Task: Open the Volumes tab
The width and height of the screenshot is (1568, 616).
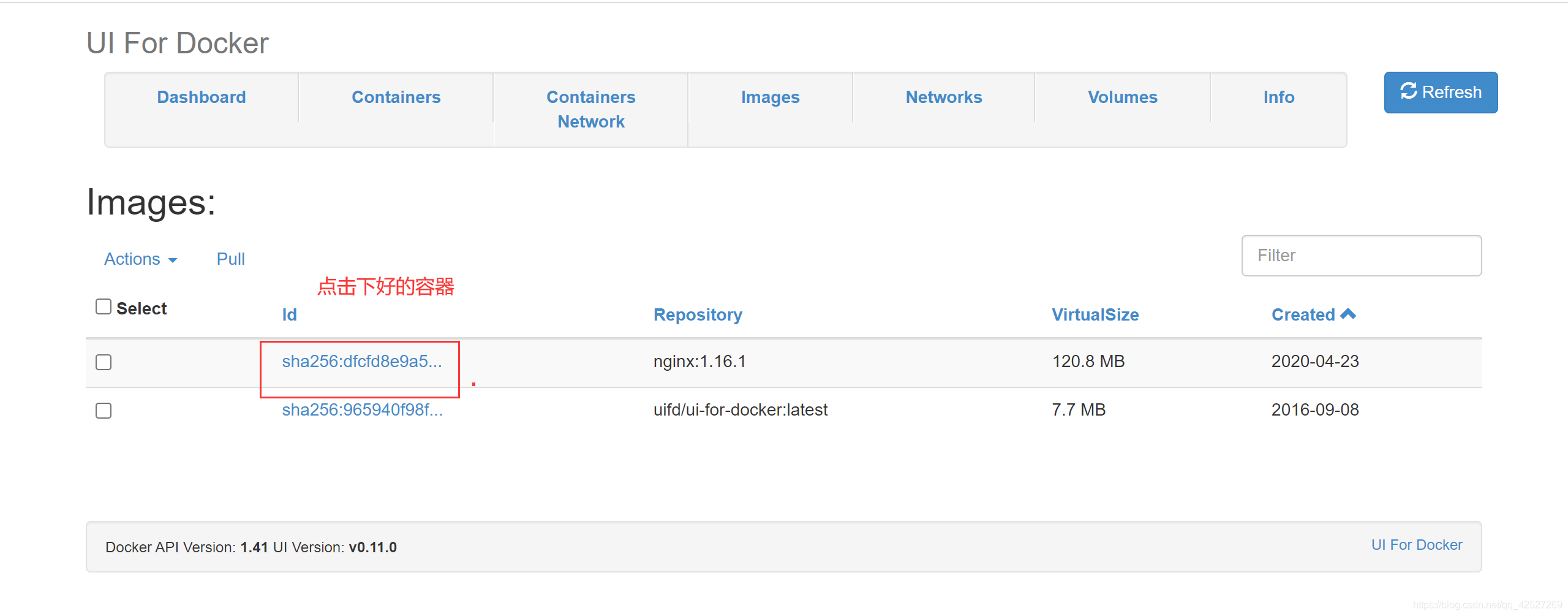Action: click(1123, 97)
